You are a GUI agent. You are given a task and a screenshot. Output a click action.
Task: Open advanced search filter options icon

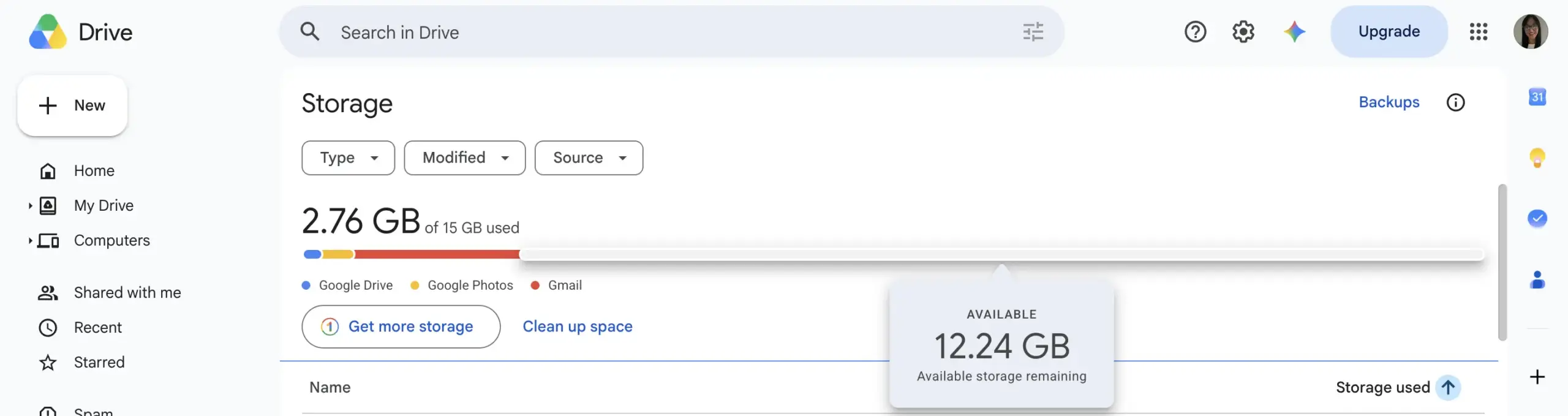point(1033,32)
